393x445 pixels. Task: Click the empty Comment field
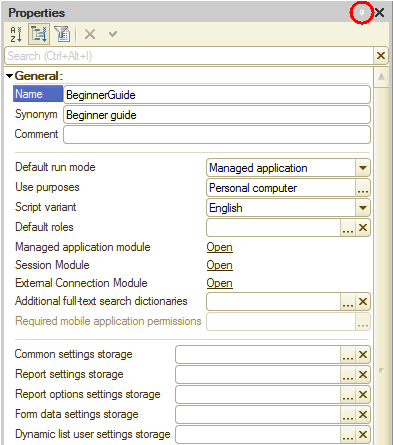(x=217, y=135)
